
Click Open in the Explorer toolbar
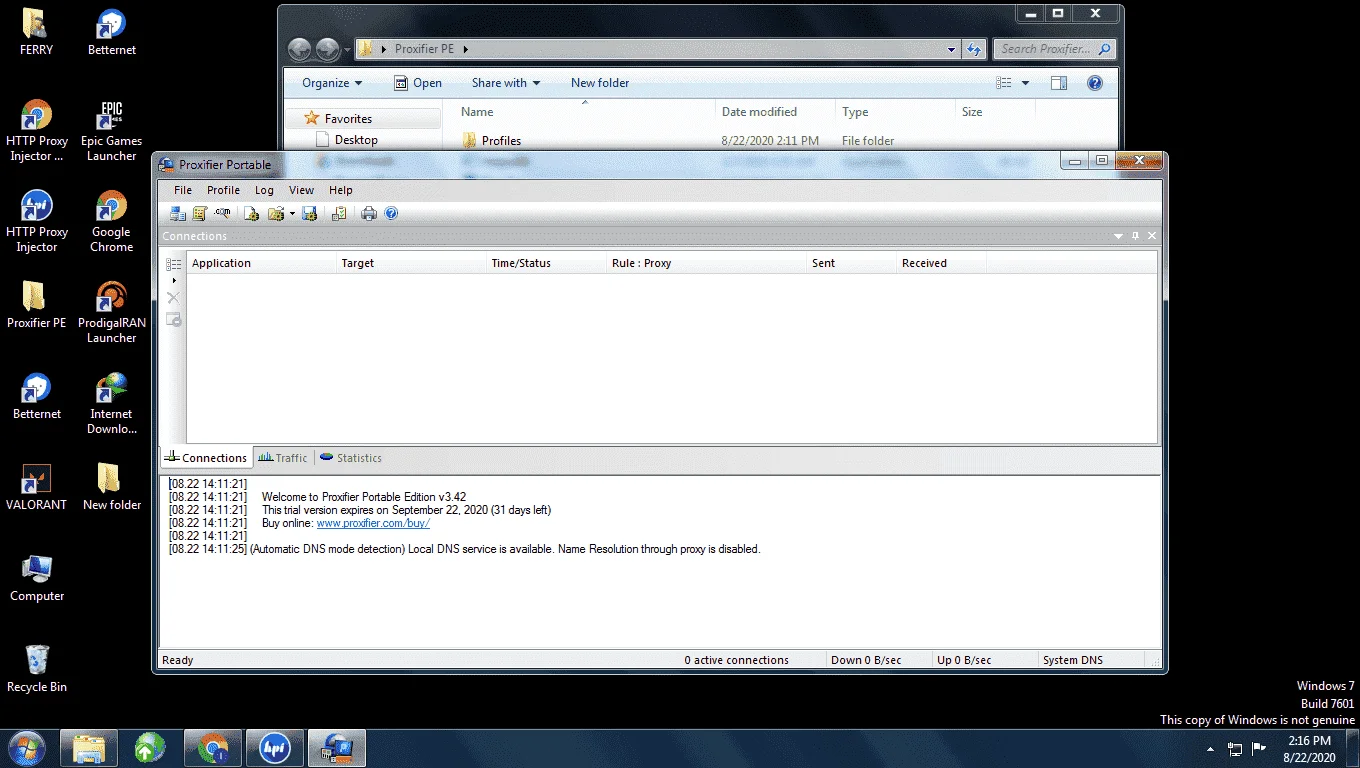point(418,83)
